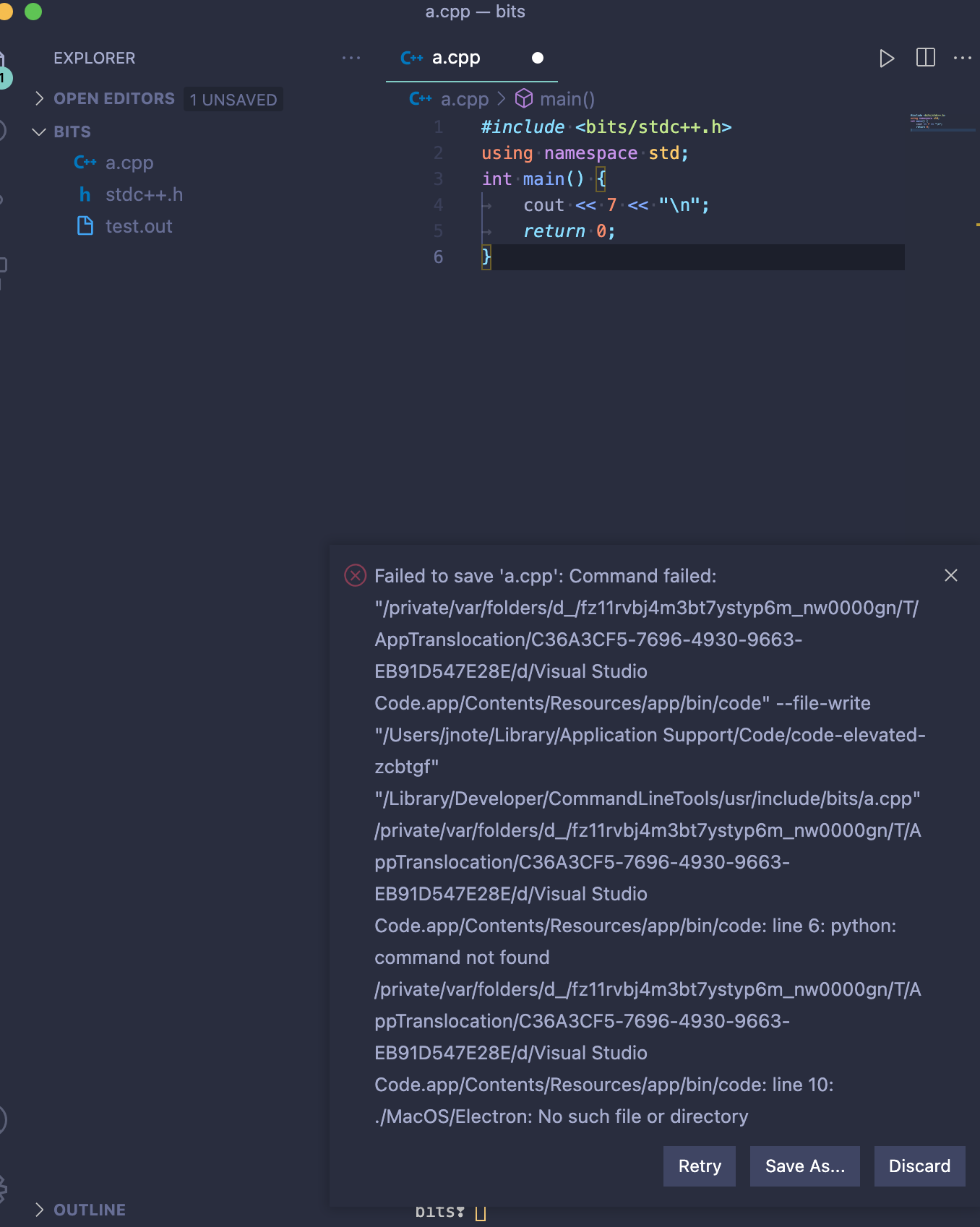Click the green macOS window button
The image size is (980, 1227).
[33, 12]
